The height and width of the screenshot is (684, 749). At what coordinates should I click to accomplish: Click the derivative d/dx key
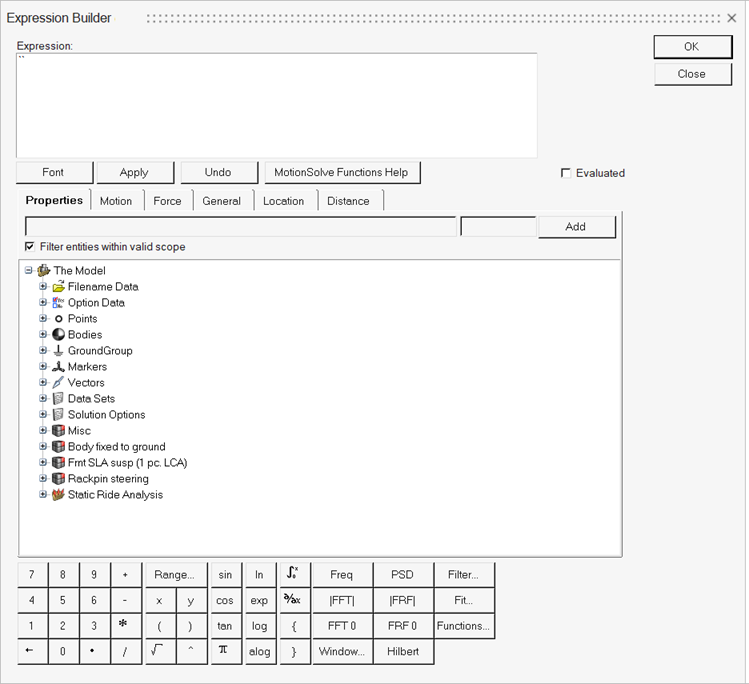[291, 600]
